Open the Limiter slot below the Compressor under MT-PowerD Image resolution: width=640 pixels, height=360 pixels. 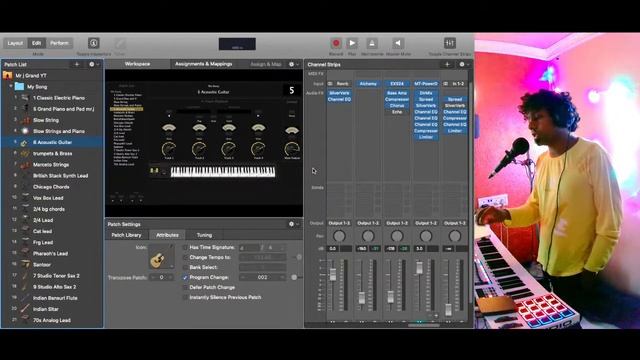point(426,137)
